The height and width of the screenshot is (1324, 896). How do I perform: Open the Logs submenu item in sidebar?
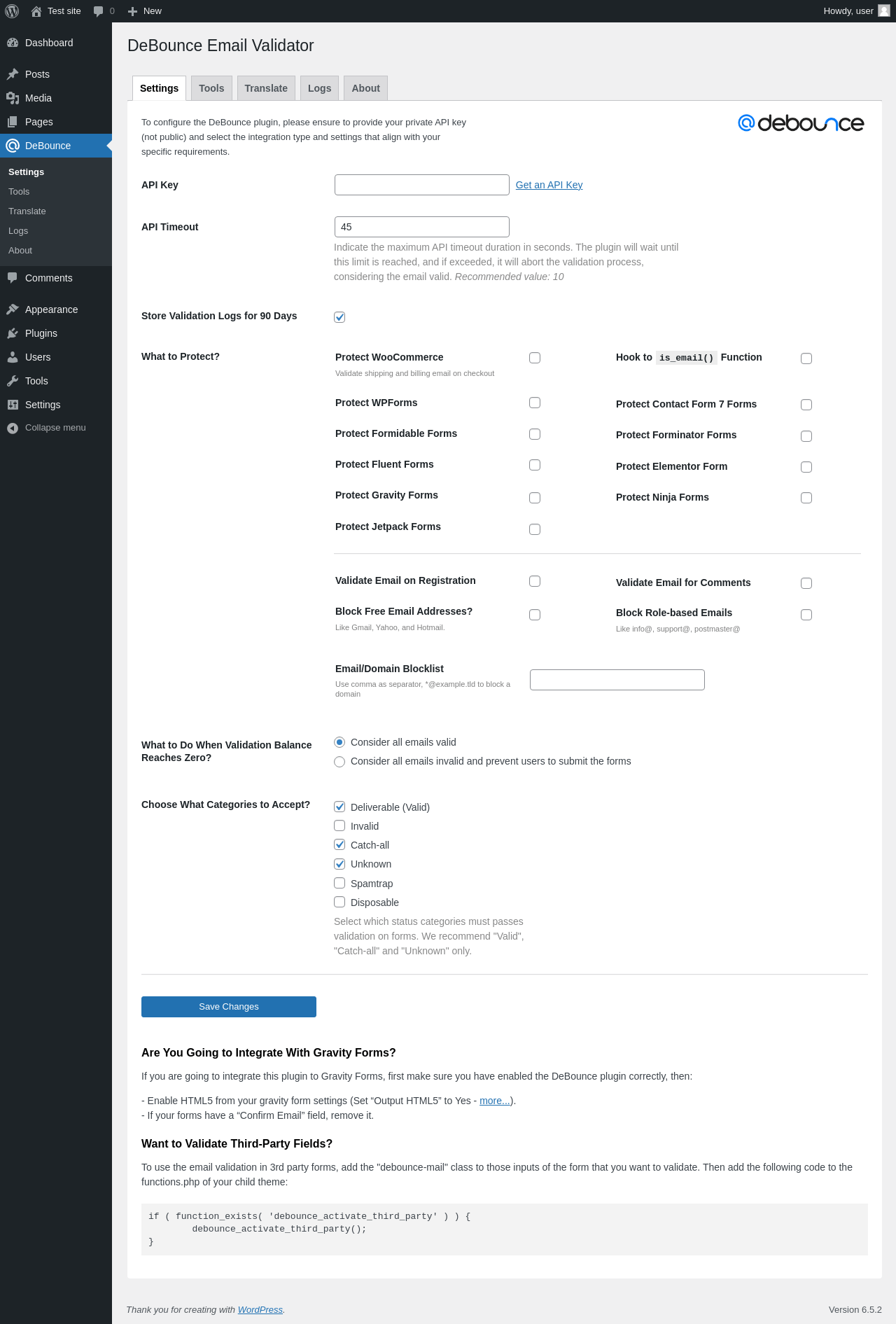coord(18,231)
